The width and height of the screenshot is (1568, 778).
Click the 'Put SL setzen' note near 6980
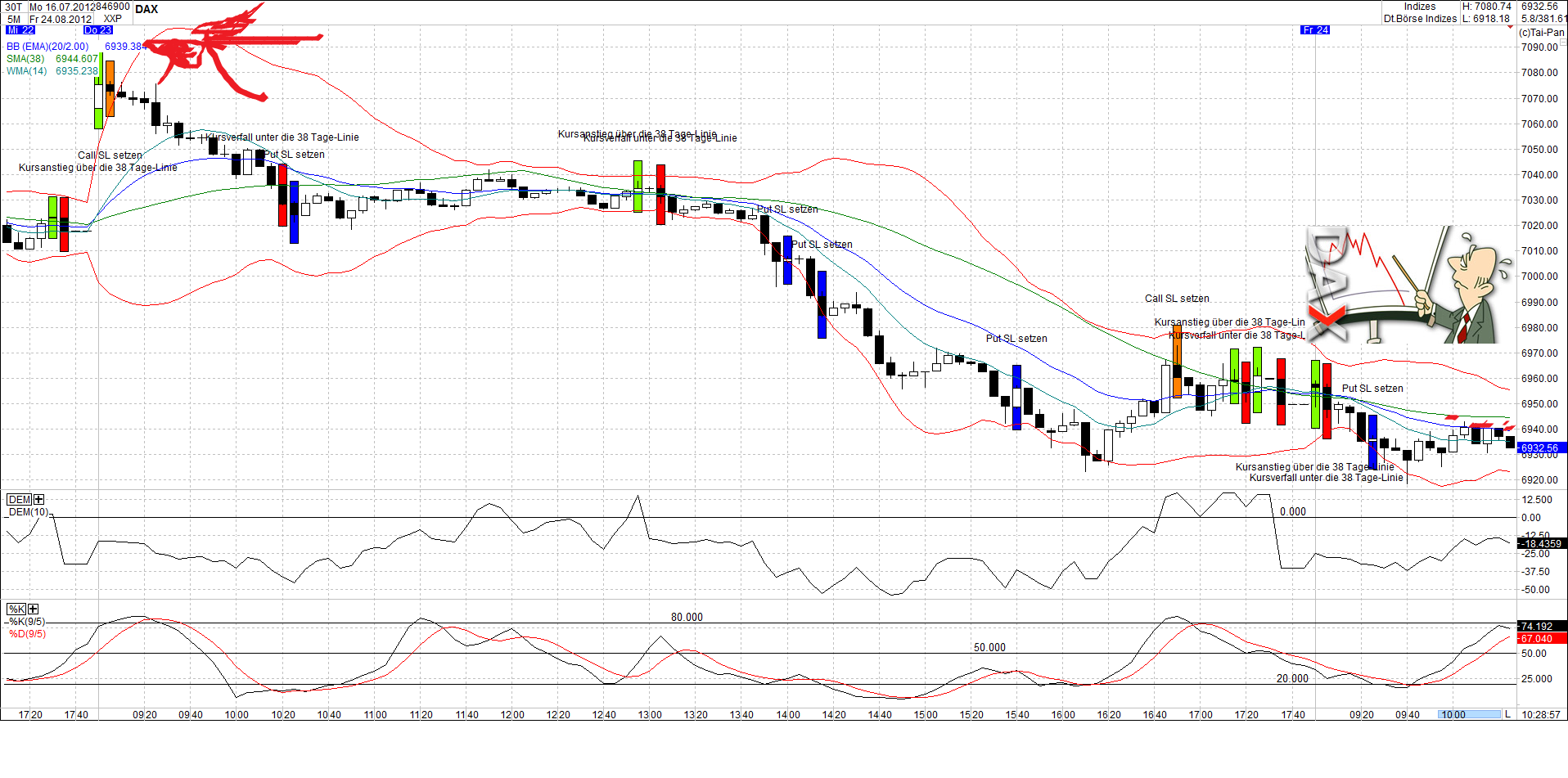pos(1016,339)
